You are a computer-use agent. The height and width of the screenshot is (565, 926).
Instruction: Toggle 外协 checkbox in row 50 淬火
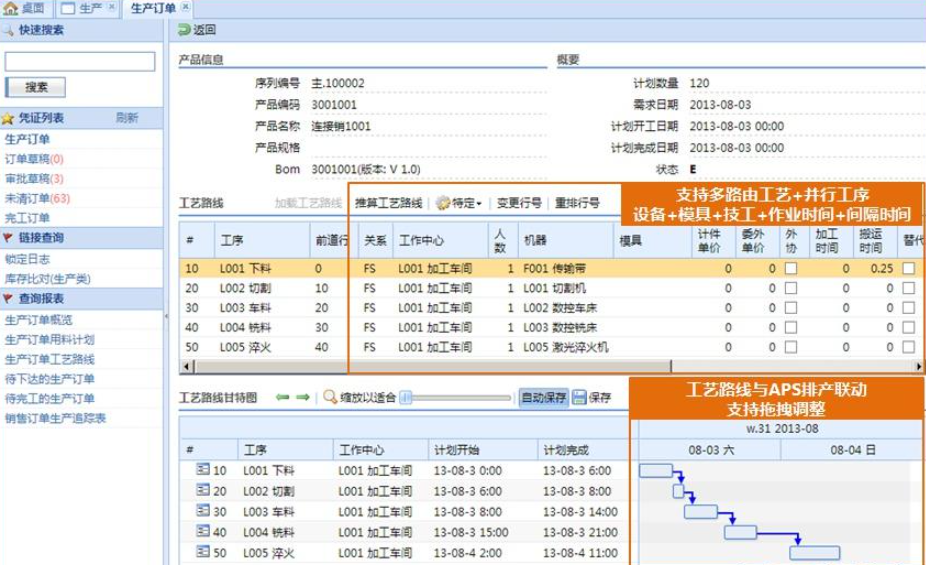click(x=790, y=347)
